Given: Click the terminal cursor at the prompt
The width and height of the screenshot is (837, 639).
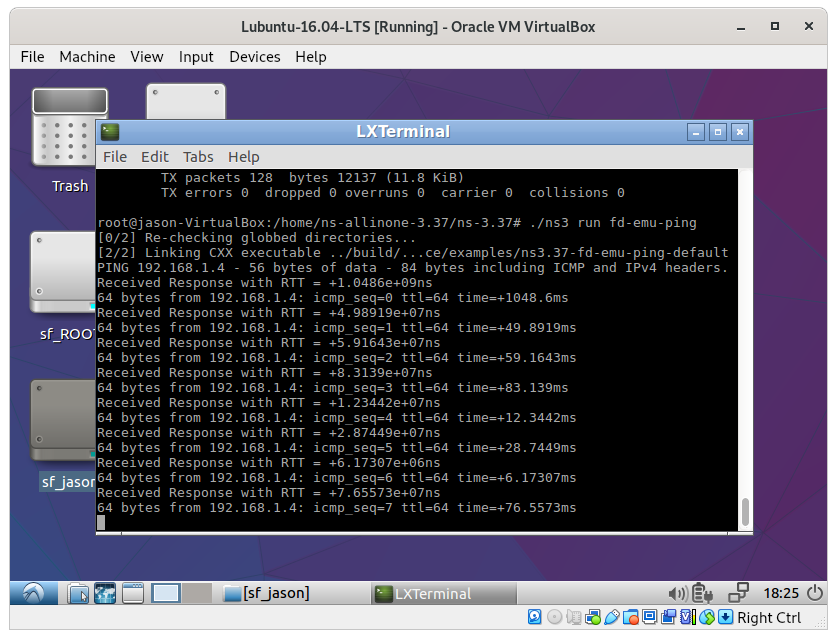Looking at the screenshot, I should click(x=101, y=523).
